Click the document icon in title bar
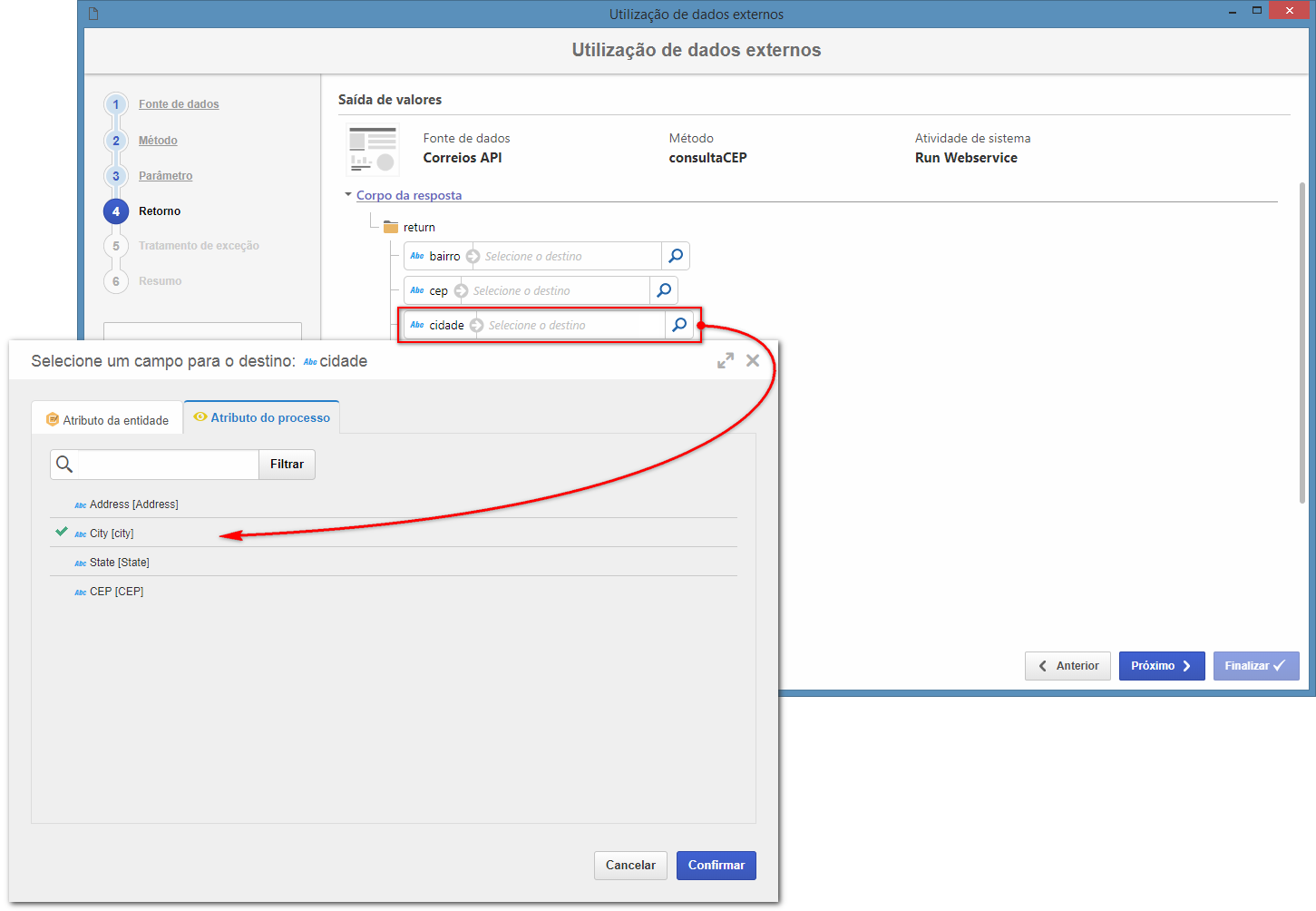1316x911 pixels. click(x=93, y=14)
